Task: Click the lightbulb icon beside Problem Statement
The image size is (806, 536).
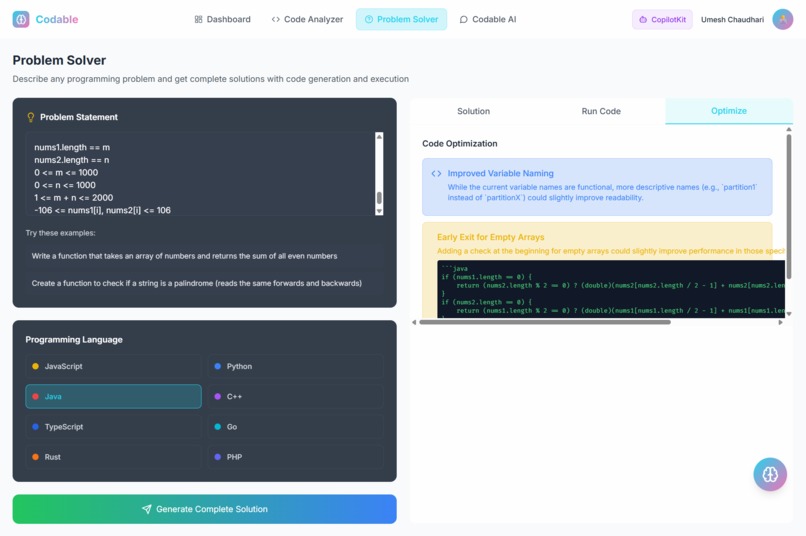Action: (x=31, y=117)
